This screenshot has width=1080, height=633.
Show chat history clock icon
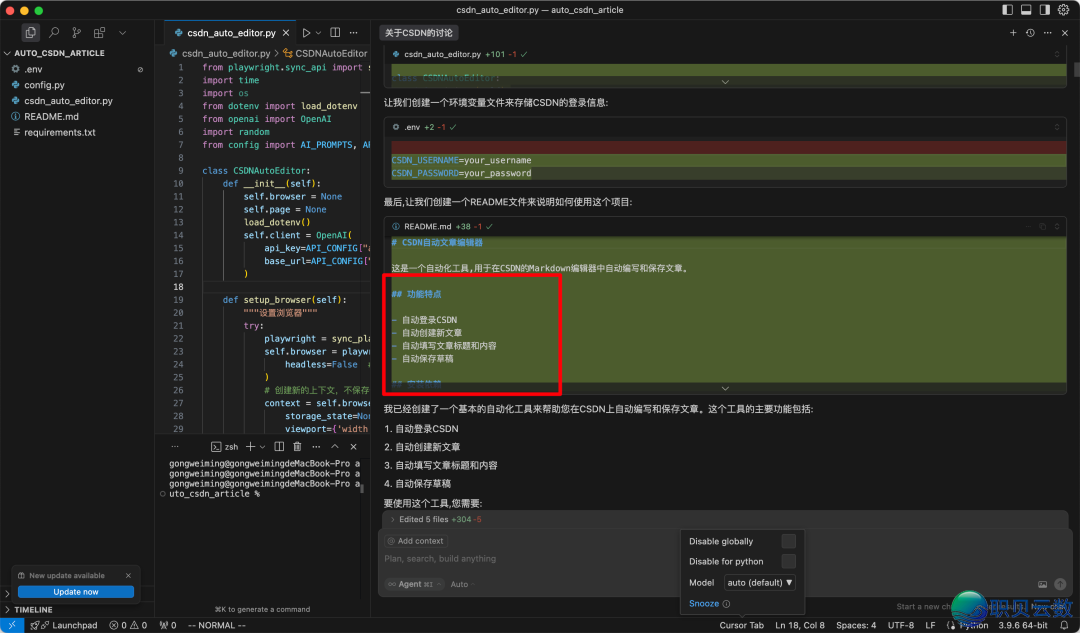pos(1030,33)
